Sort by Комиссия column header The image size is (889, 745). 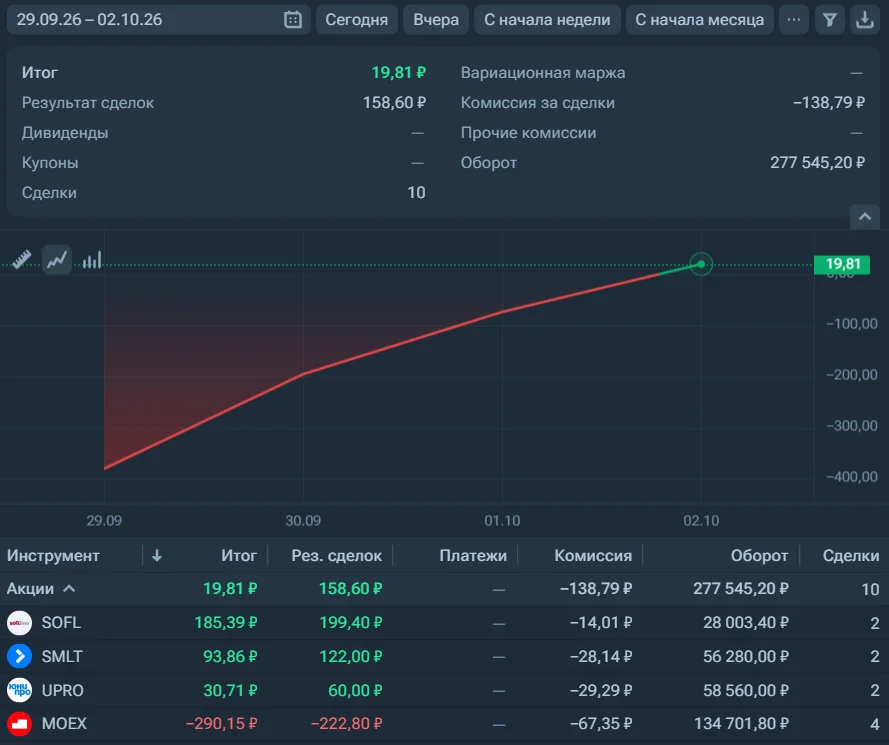[x=593, y=556]
